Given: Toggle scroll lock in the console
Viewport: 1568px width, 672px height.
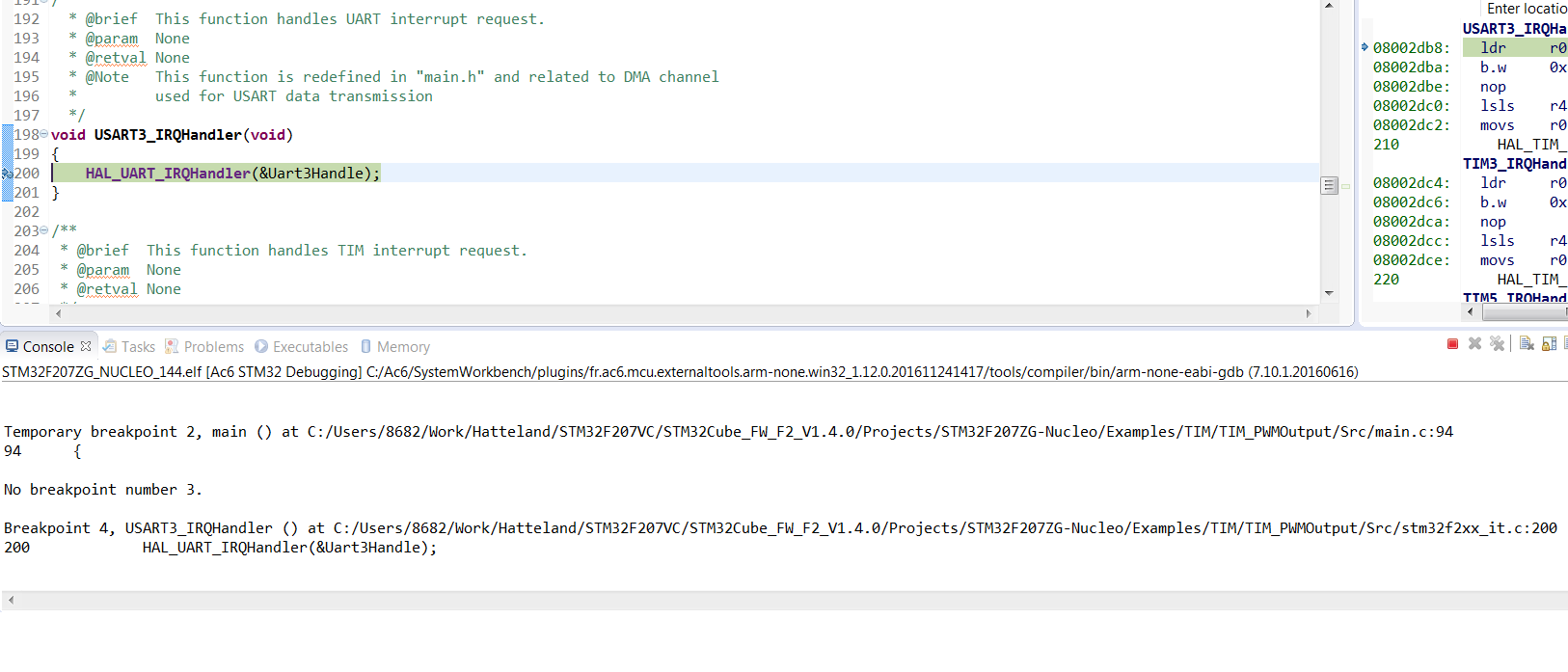Looking at the screenshot, I should coord(1549,344).
